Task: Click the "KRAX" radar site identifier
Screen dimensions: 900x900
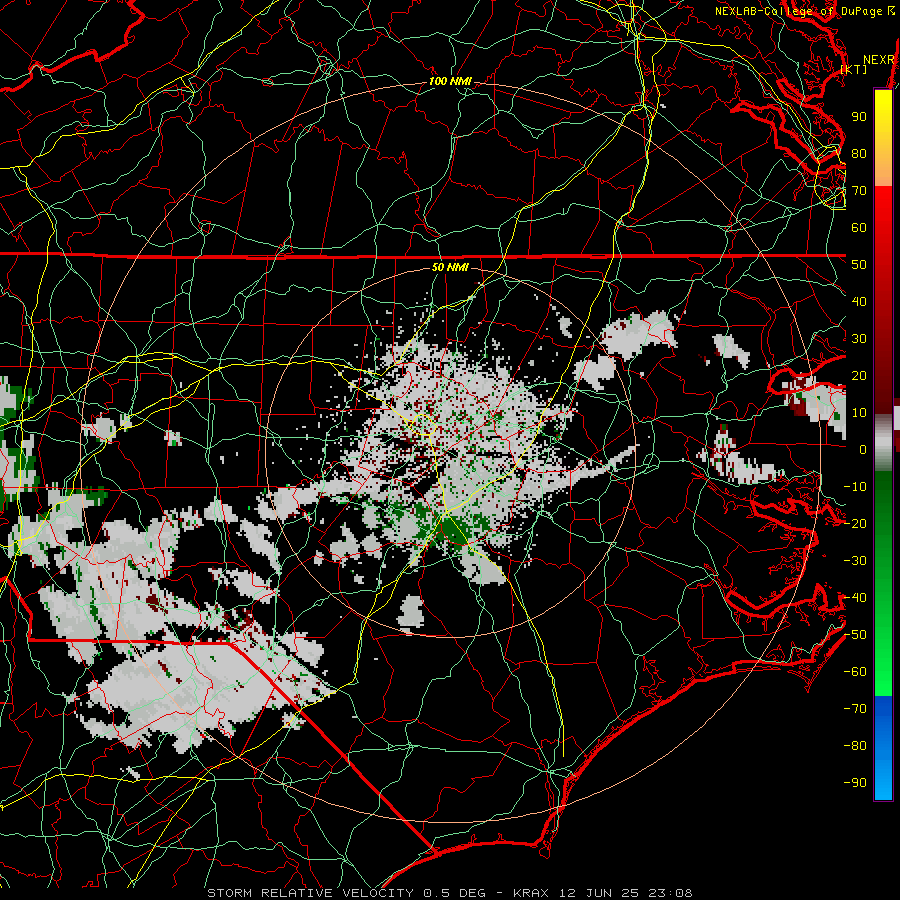Action: point(531,893)
